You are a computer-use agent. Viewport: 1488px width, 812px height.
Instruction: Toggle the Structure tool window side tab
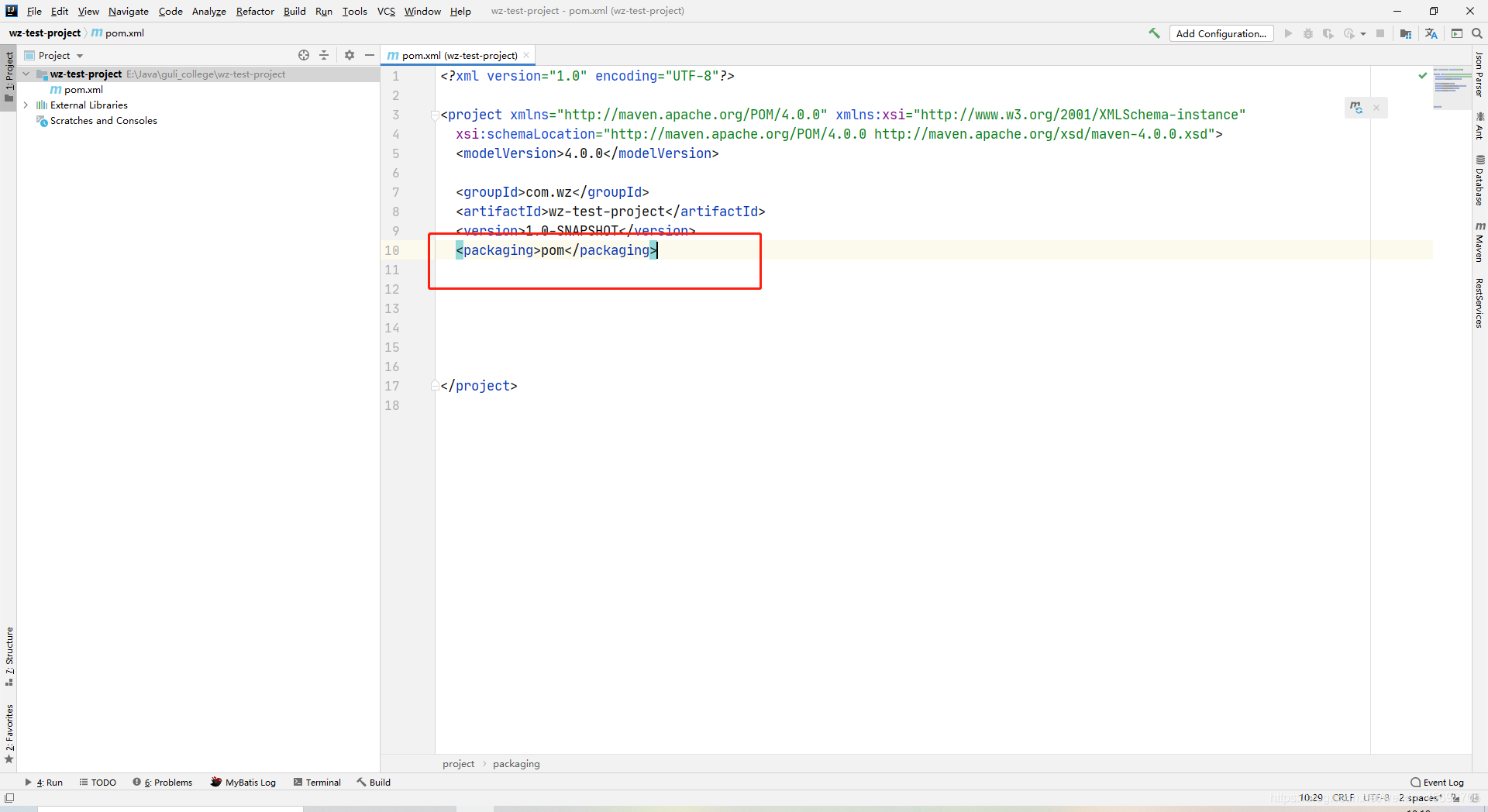[9, 656]
